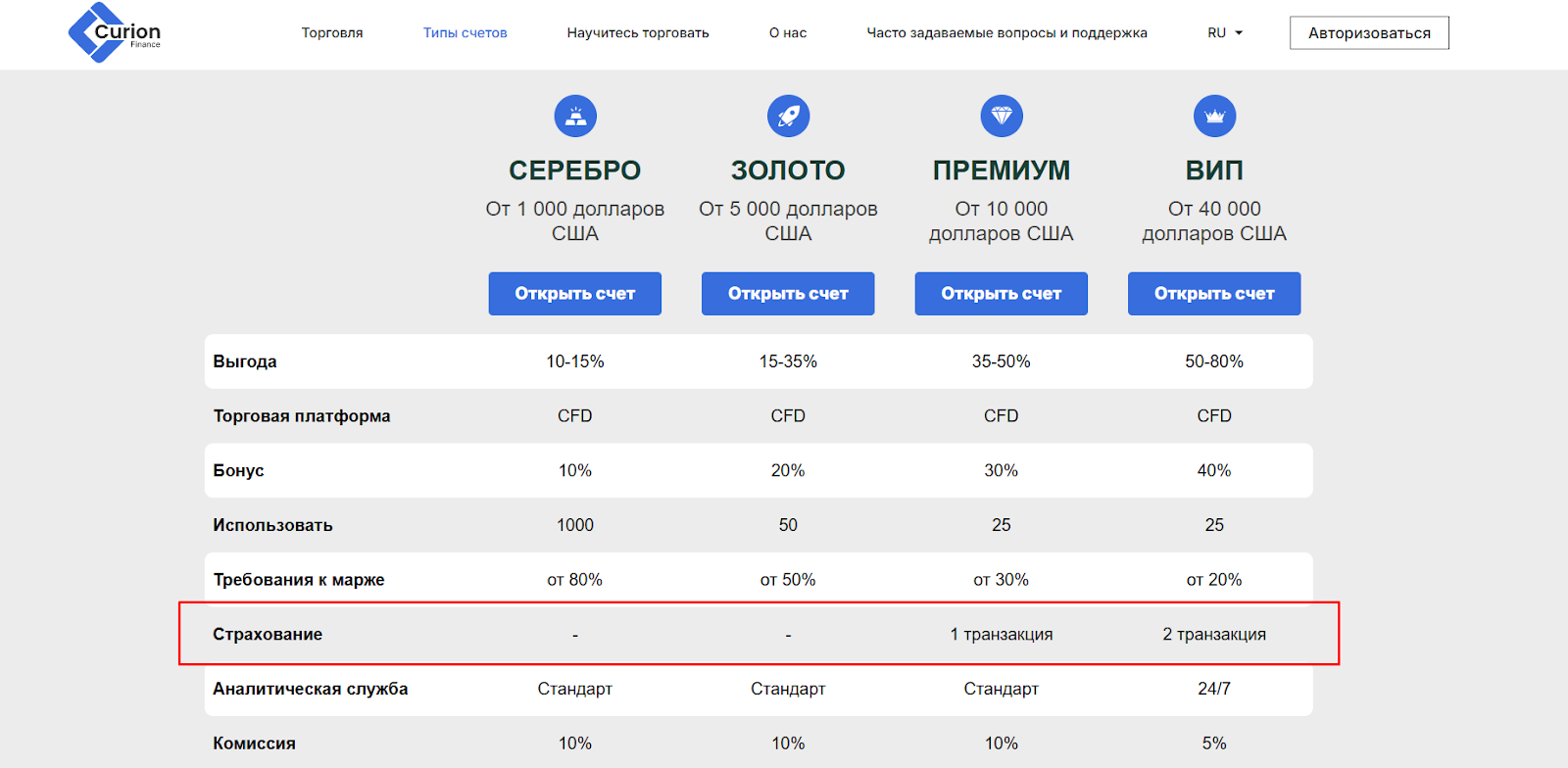Click CFD in the Серебро column
1568x768 pixels.
(x=575, y=416)
